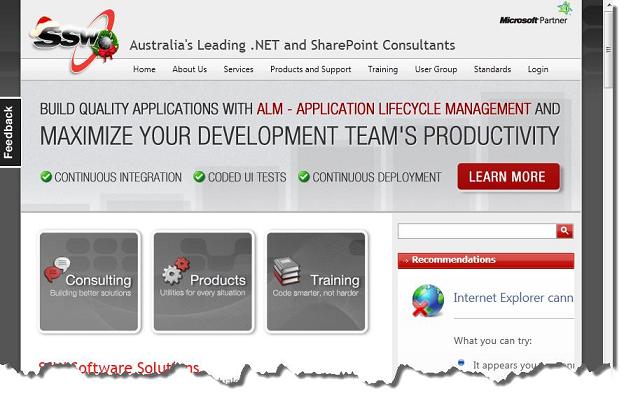The height and width of the screenshot is (400, 624).
Task: Click the Login link
Action: coord(538,69)
